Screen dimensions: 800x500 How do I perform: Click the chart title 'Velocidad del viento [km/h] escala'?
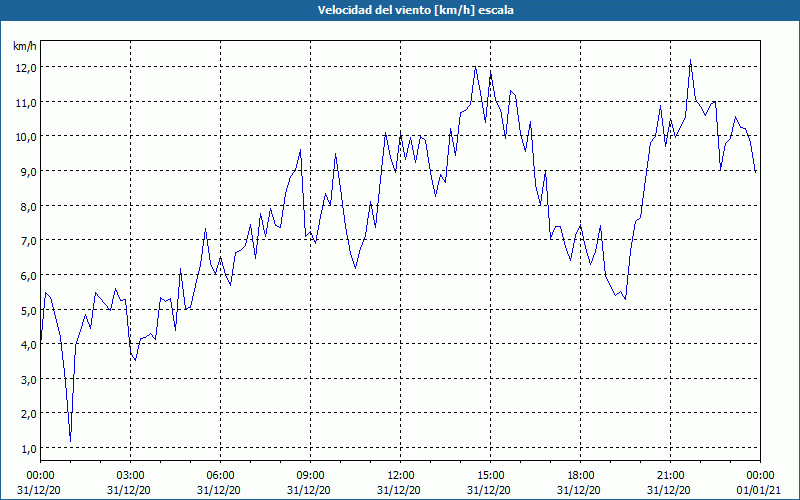[x=415, y=10]
